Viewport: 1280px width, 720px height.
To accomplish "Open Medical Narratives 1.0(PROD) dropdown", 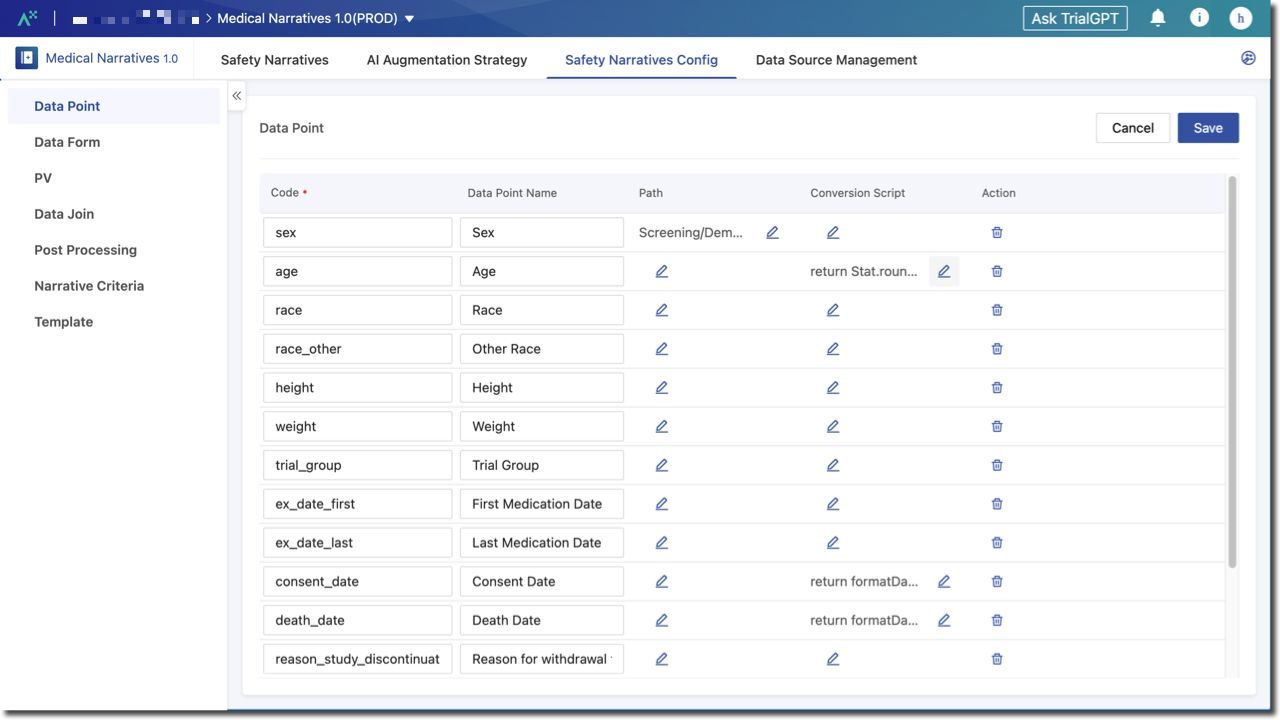I will [315, 18].
